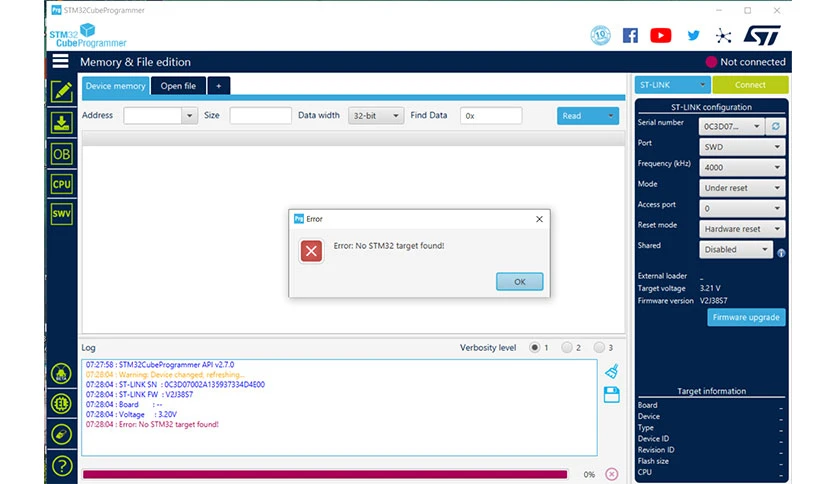
Task: Expand the Data width 32-bit dropdown
Action: [375, 116]
